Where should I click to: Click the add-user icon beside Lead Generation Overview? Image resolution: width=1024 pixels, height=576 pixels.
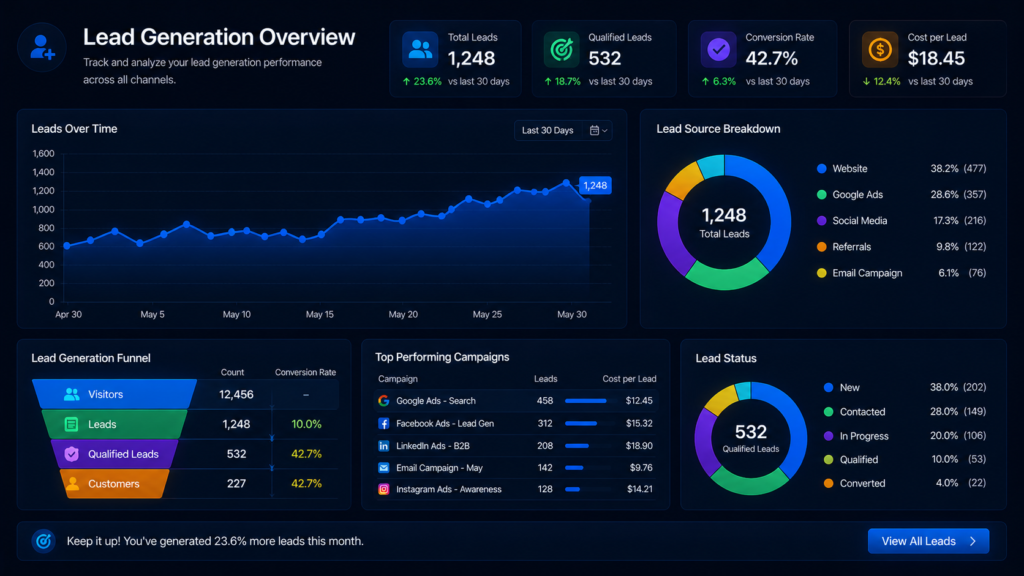click(42, 48)
